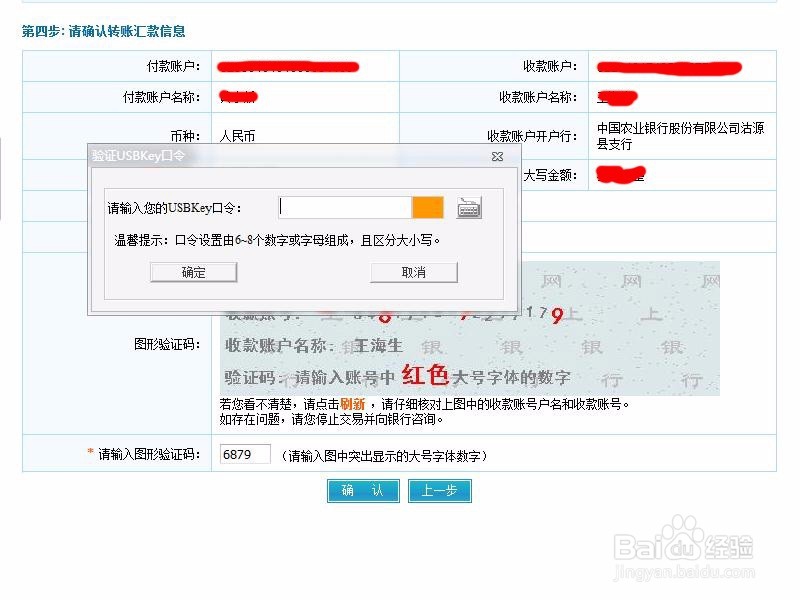
Task: Click 上一步 to return to previous step
Action: (438, 491)
